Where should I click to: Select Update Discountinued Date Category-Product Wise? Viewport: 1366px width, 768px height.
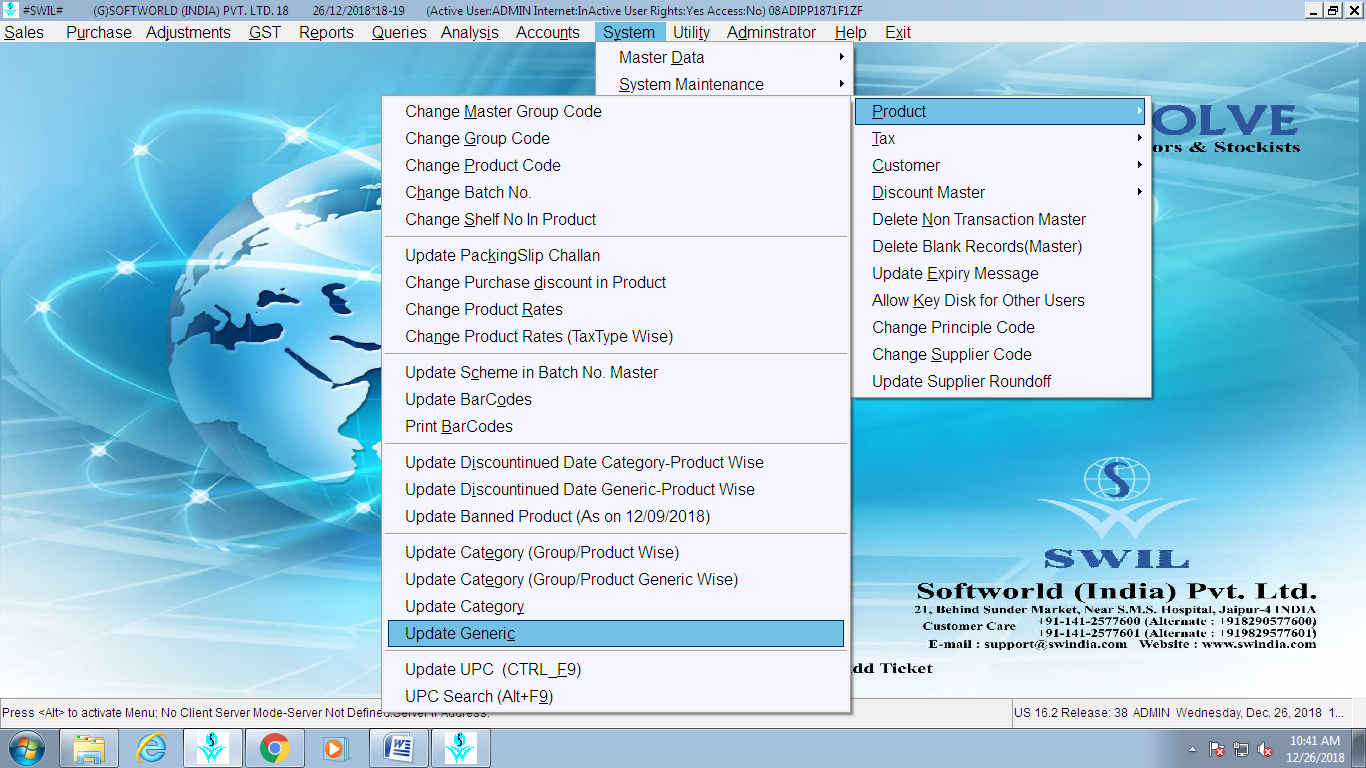[x=616, y=462]
